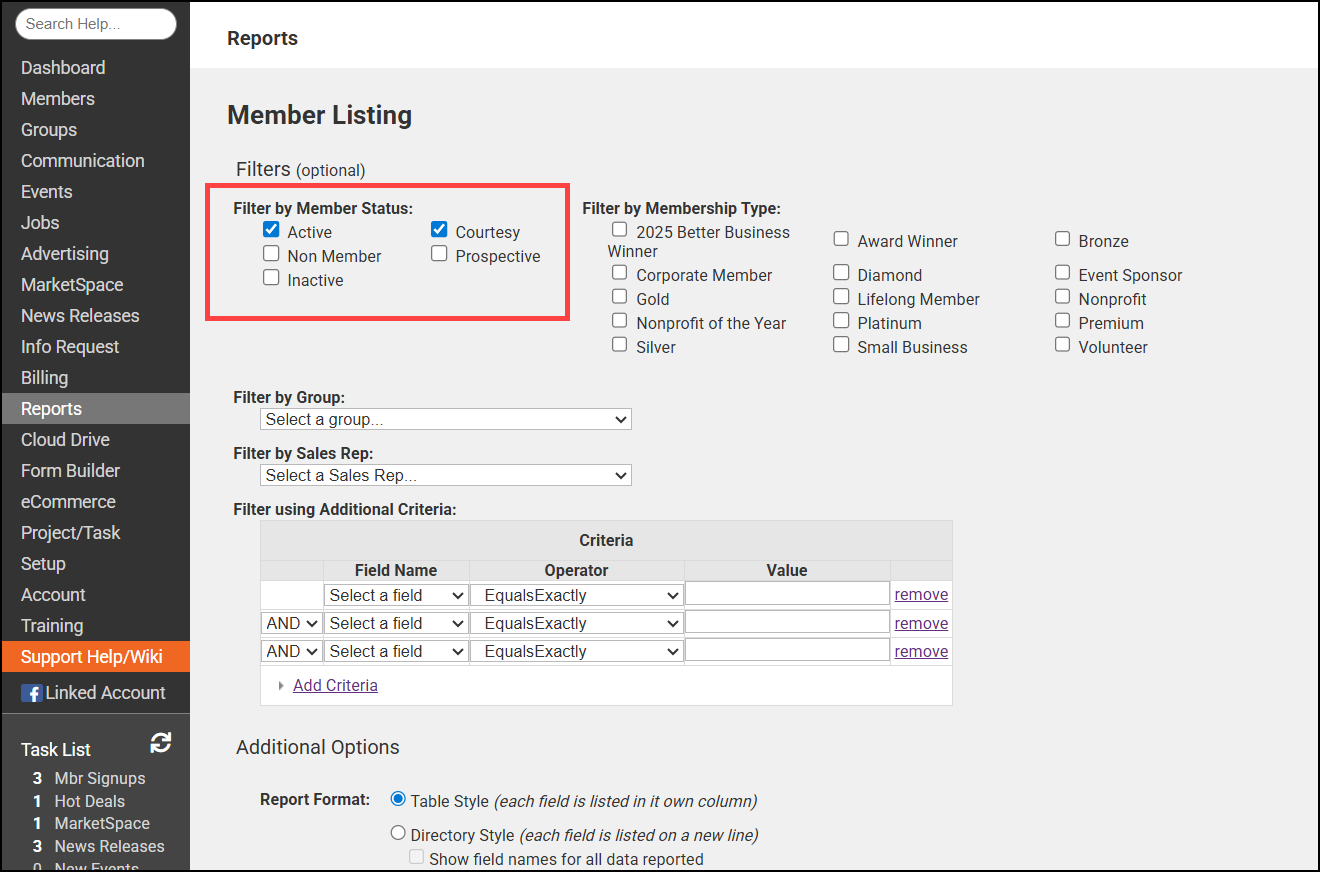
Task: Open the Filter by Group dropdown
Action: 445,420
